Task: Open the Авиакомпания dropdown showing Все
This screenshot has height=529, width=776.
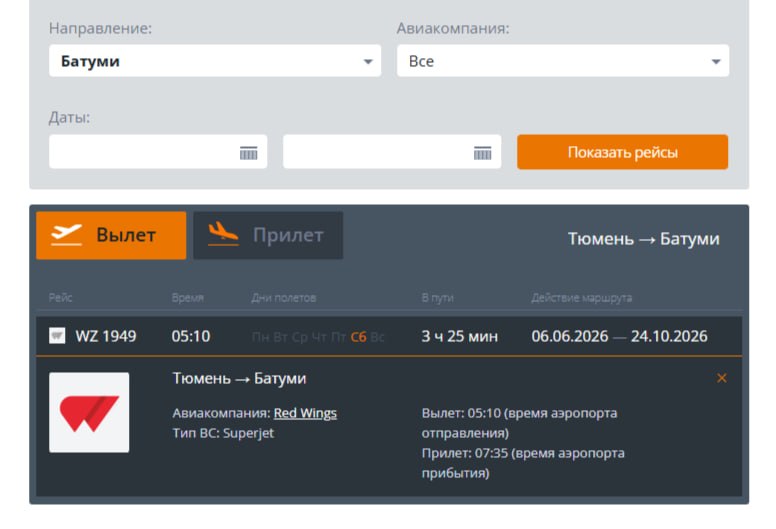Action: (x=563, y=61)
